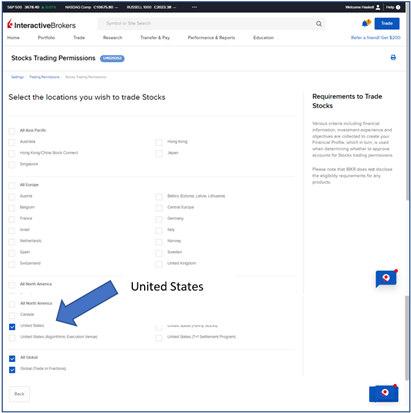Open the Performance & Reports menu
The width and height of the screenshot is (411, 413).
click(211, 38)
